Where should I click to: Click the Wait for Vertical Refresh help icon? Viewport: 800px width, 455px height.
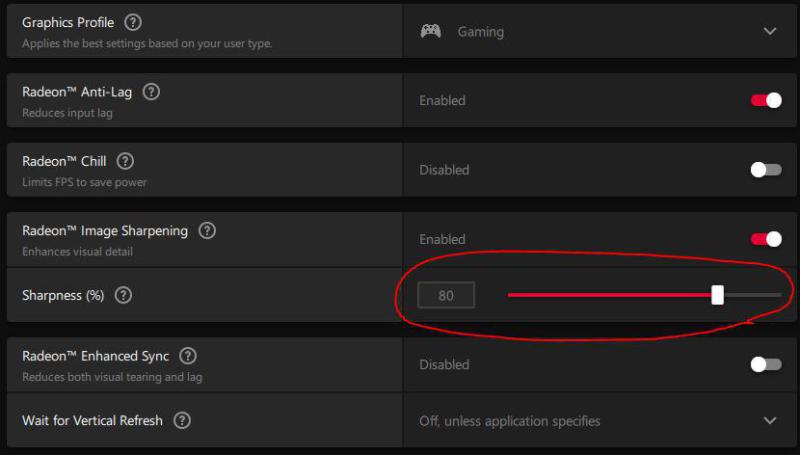(x=181, y=421)
